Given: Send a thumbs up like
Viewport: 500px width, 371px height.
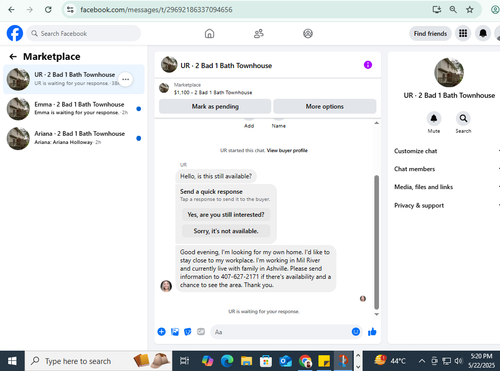Looking at the screenshot, I should 372,332.
